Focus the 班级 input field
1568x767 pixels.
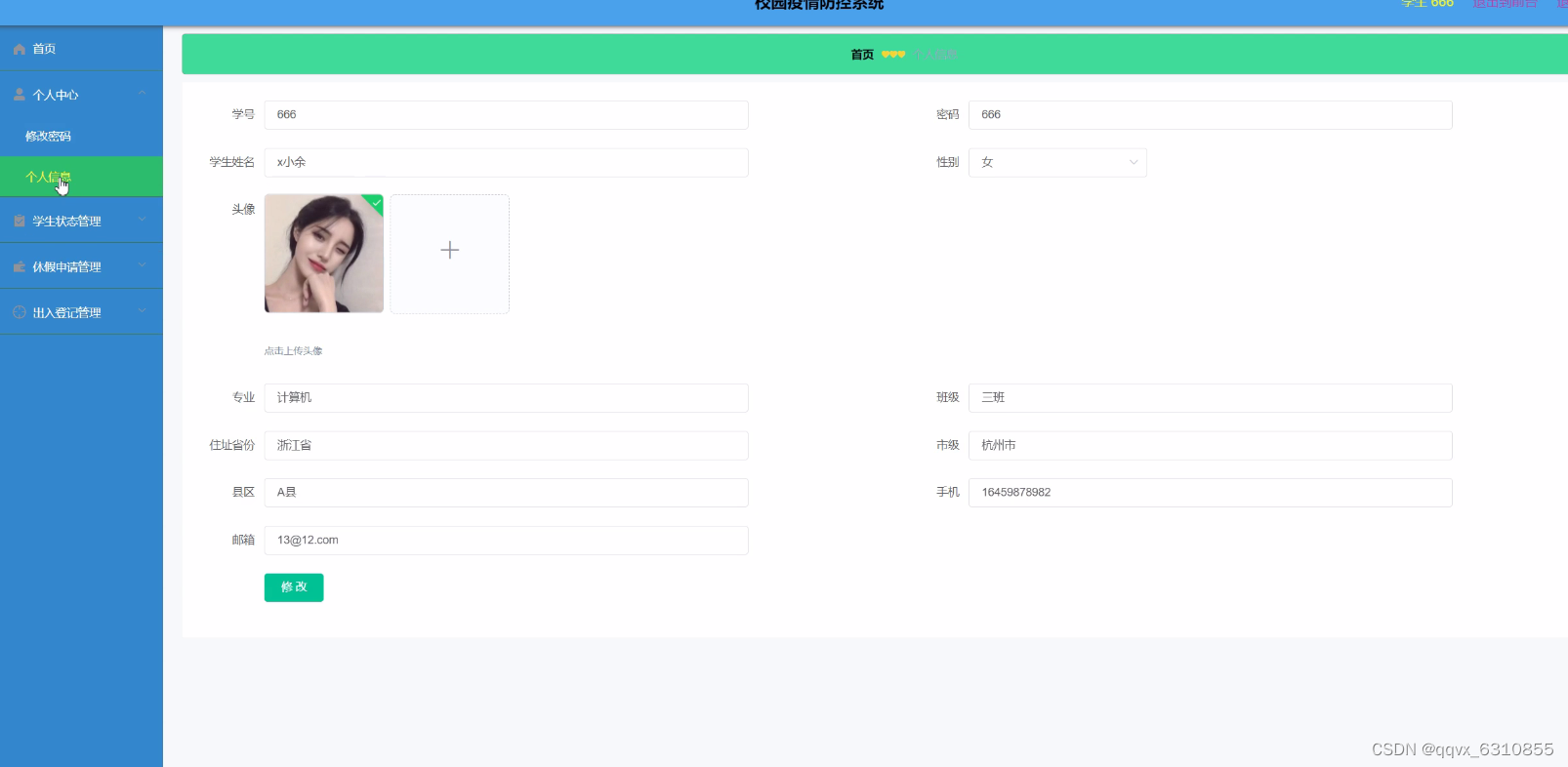pyautogui.click(x=1211, y=398)
